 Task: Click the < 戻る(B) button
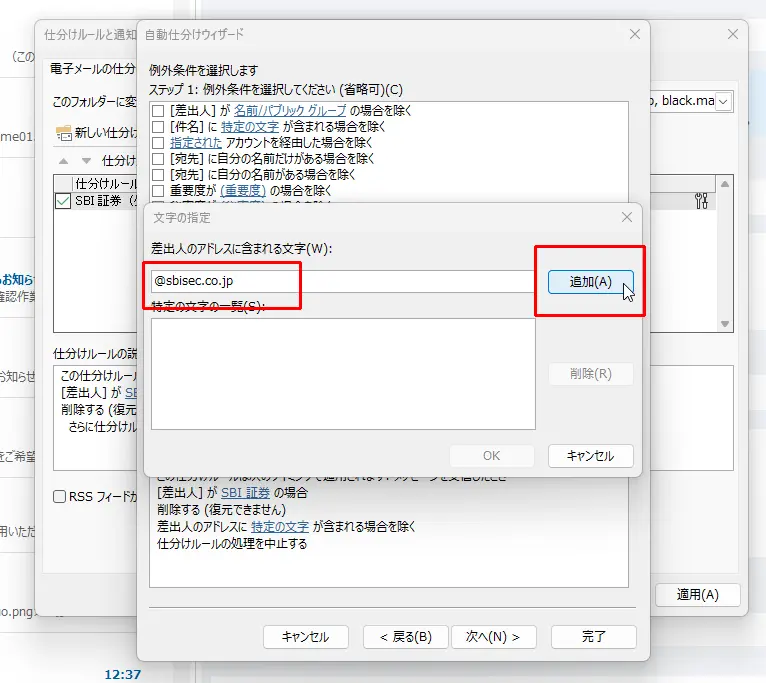coord(405,637)
